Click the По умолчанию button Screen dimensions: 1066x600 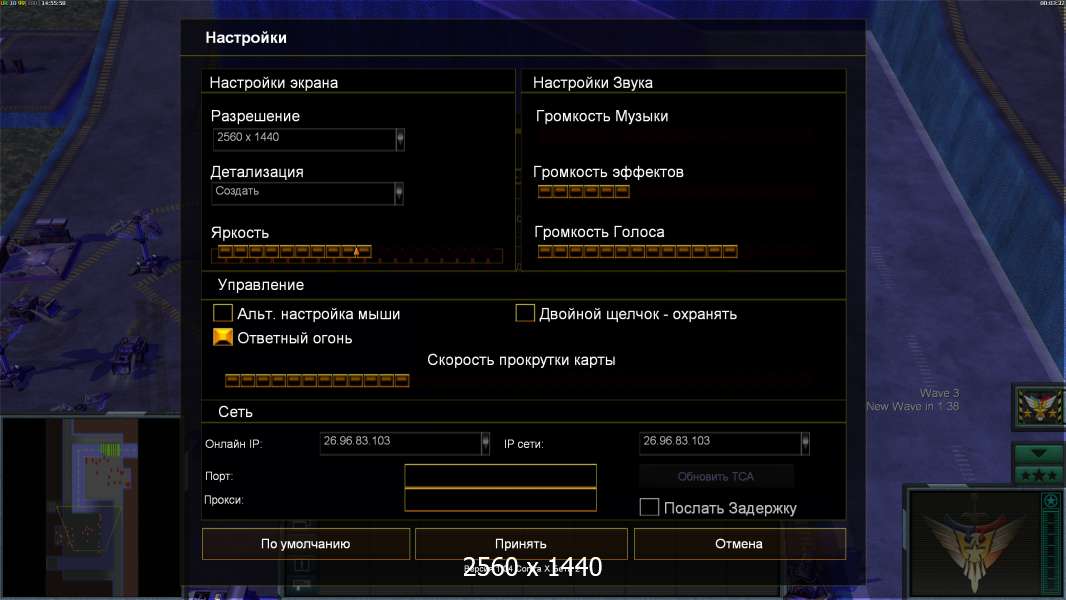pyautogui.click(x=306, y=544)
